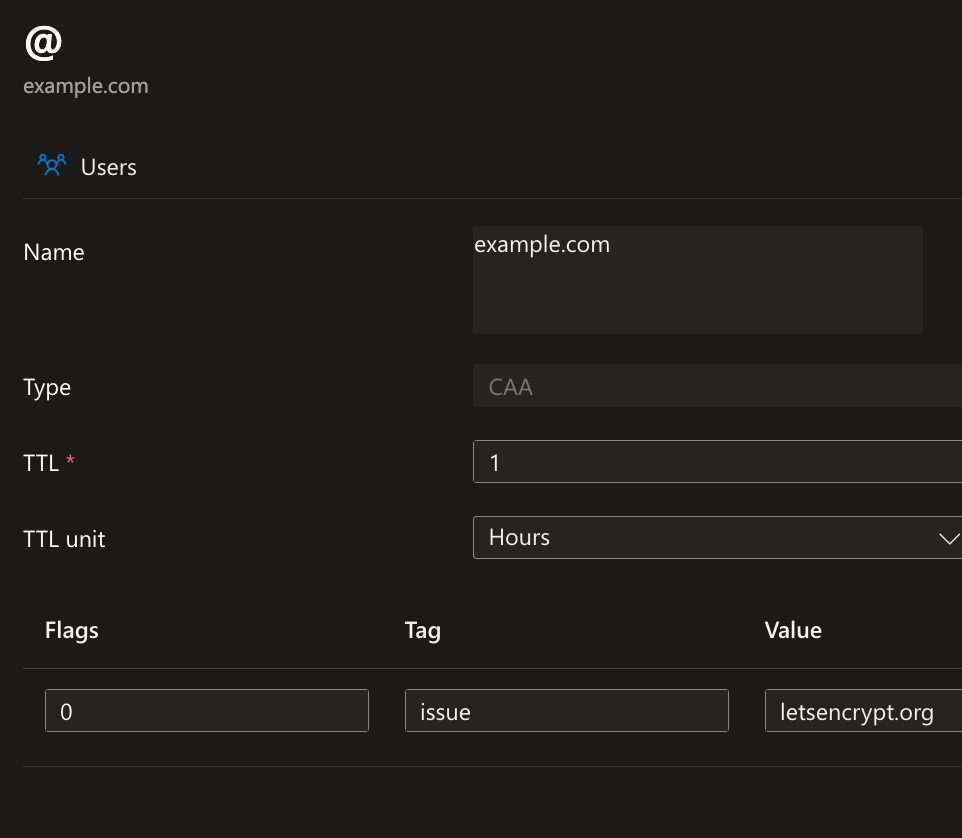Click the Value column header
Screen dimensions: 962x838
coord(793,630)
